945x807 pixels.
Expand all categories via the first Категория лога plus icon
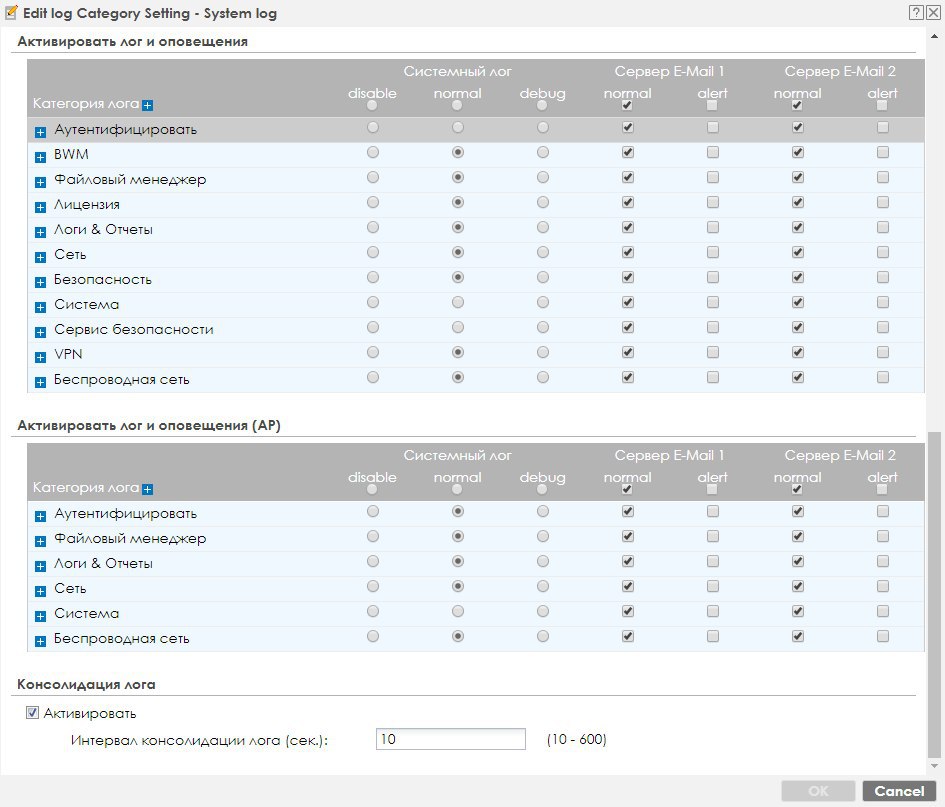click(x=148, y=105)
